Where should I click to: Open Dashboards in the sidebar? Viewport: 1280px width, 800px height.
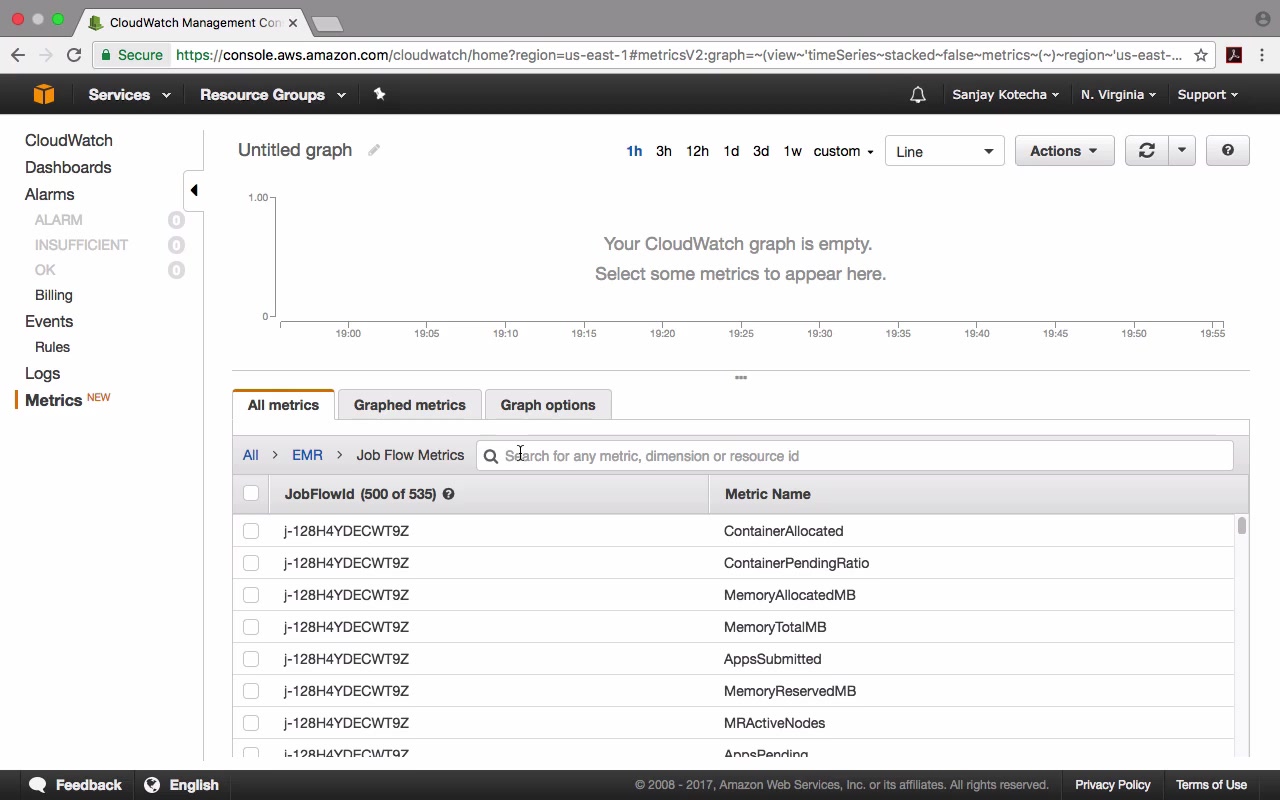[68, 167]
